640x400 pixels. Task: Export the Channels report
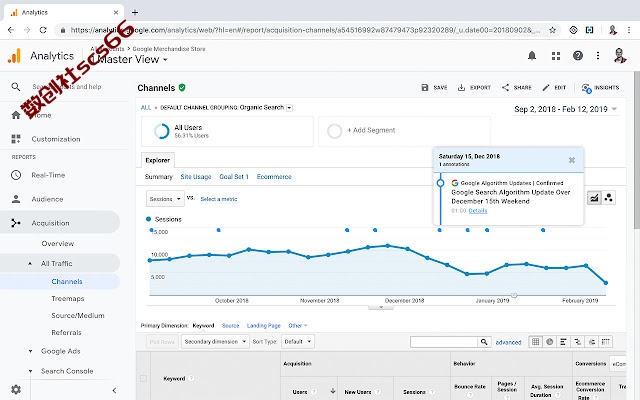pyautogui.click(x=474, y=87)
